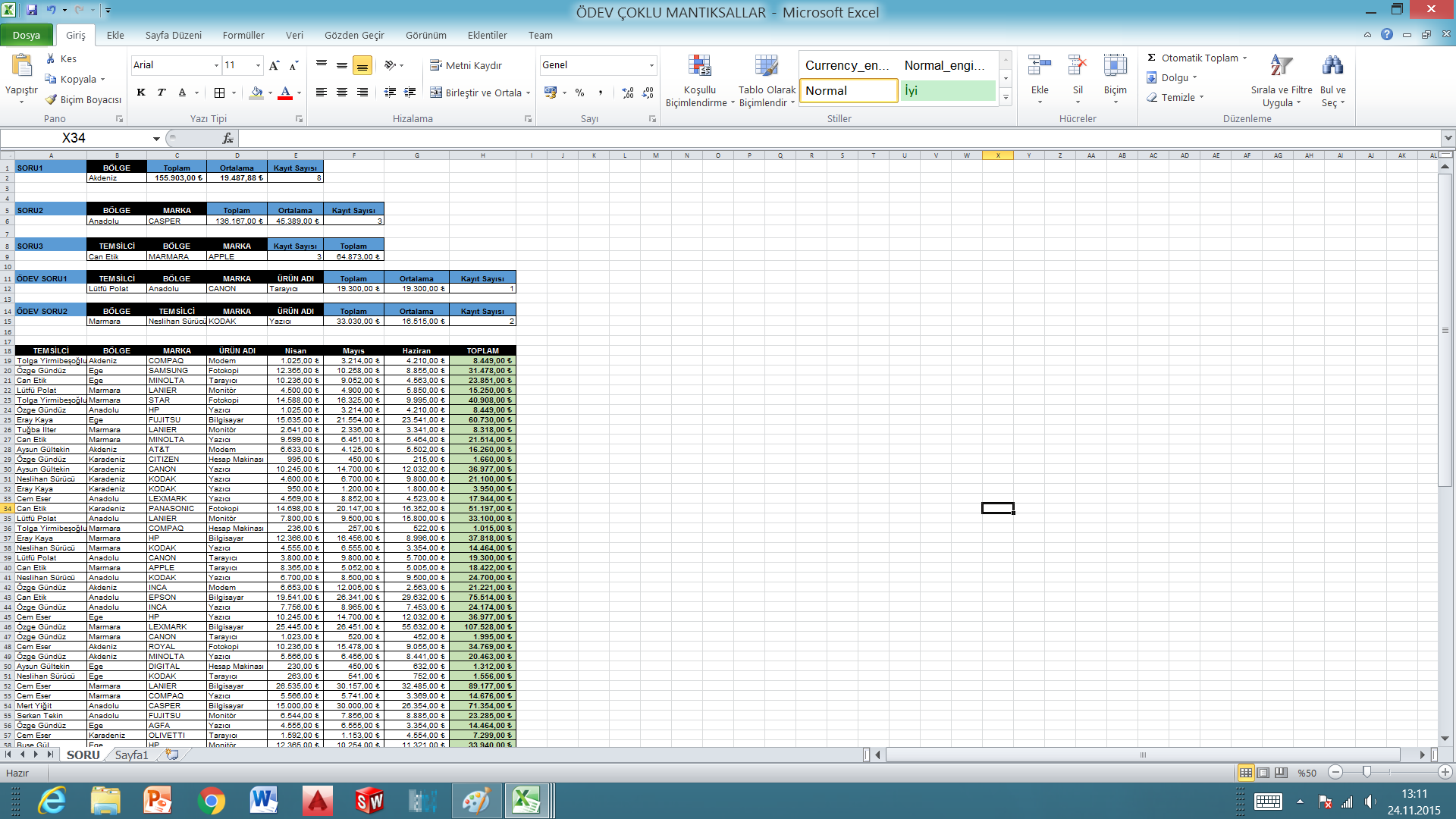Viewport: 1456px width, 819px height.
Task: Apply the İyi green cell style
Action: [x=948, y=90]
